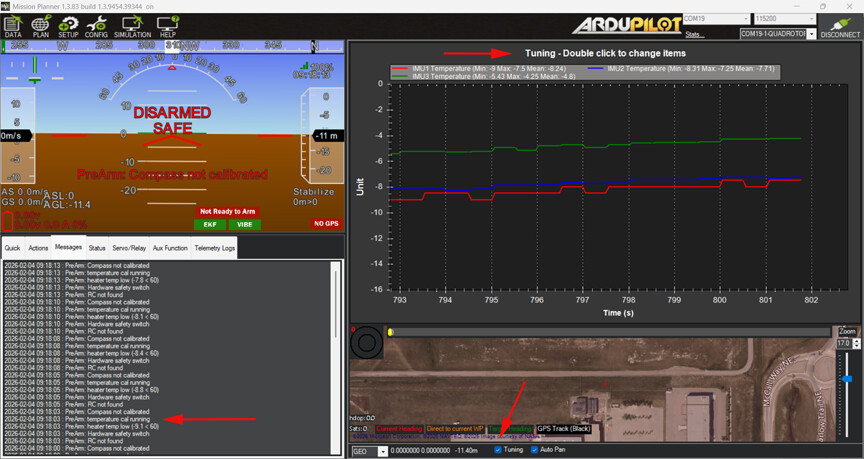Viewport: 864px width, 459px height.
Task: Click the Tuning graph title text
Action: click(x=605, y=53)
